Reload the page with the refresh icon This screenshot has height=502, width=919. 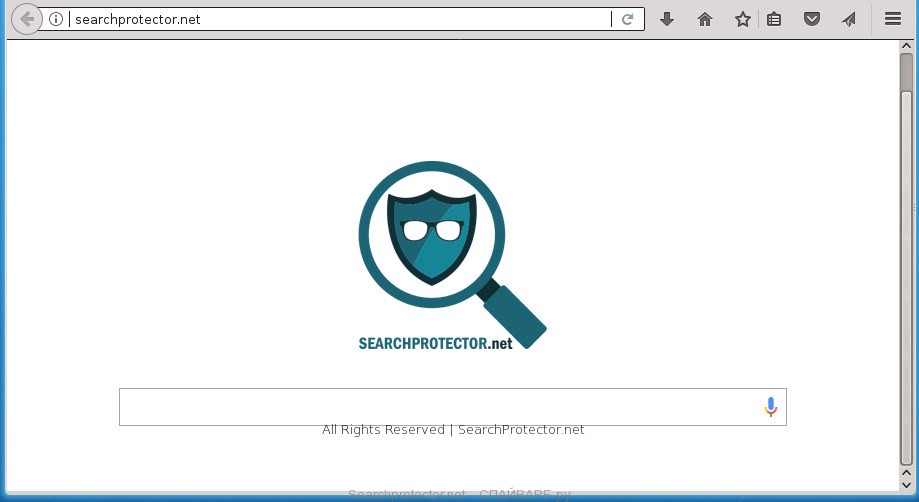point(627,19)
